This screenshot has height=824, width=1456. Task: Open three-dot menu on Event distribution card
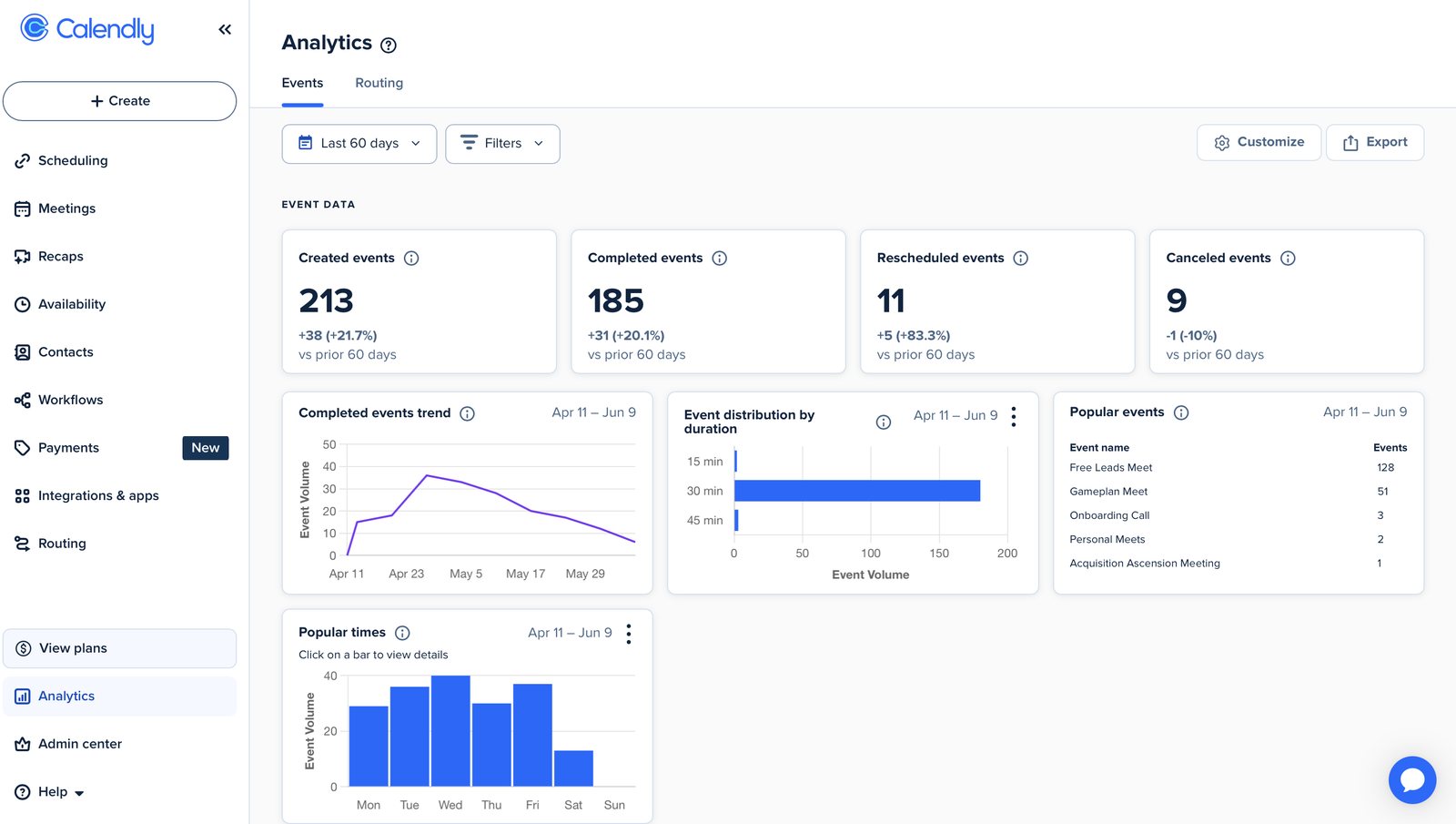coord(1014,417)
